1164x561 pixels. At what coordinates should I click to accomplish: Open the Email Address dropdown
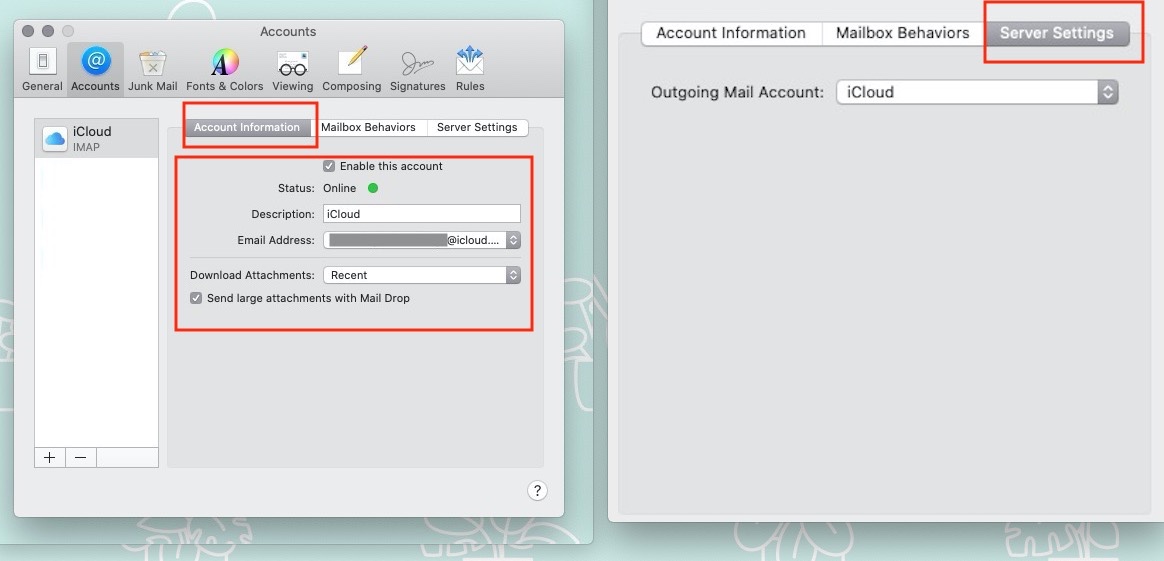coord(422,240)
